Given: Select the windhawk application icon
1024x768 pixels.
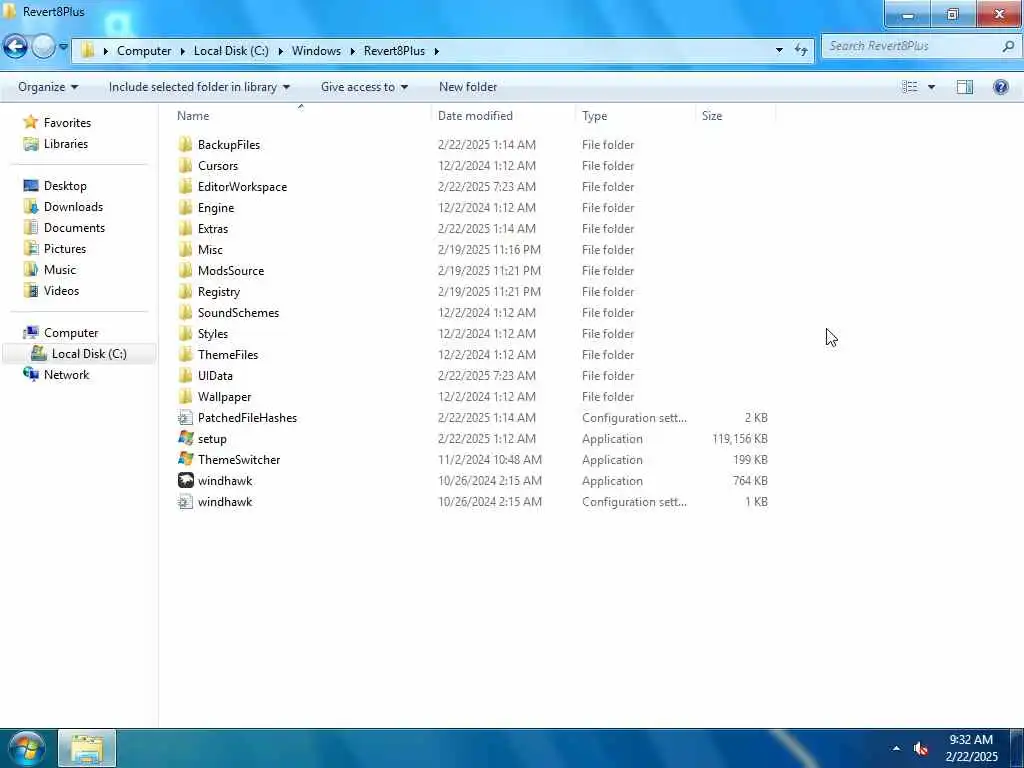Looking at the screenshot, I should (185, 481).
